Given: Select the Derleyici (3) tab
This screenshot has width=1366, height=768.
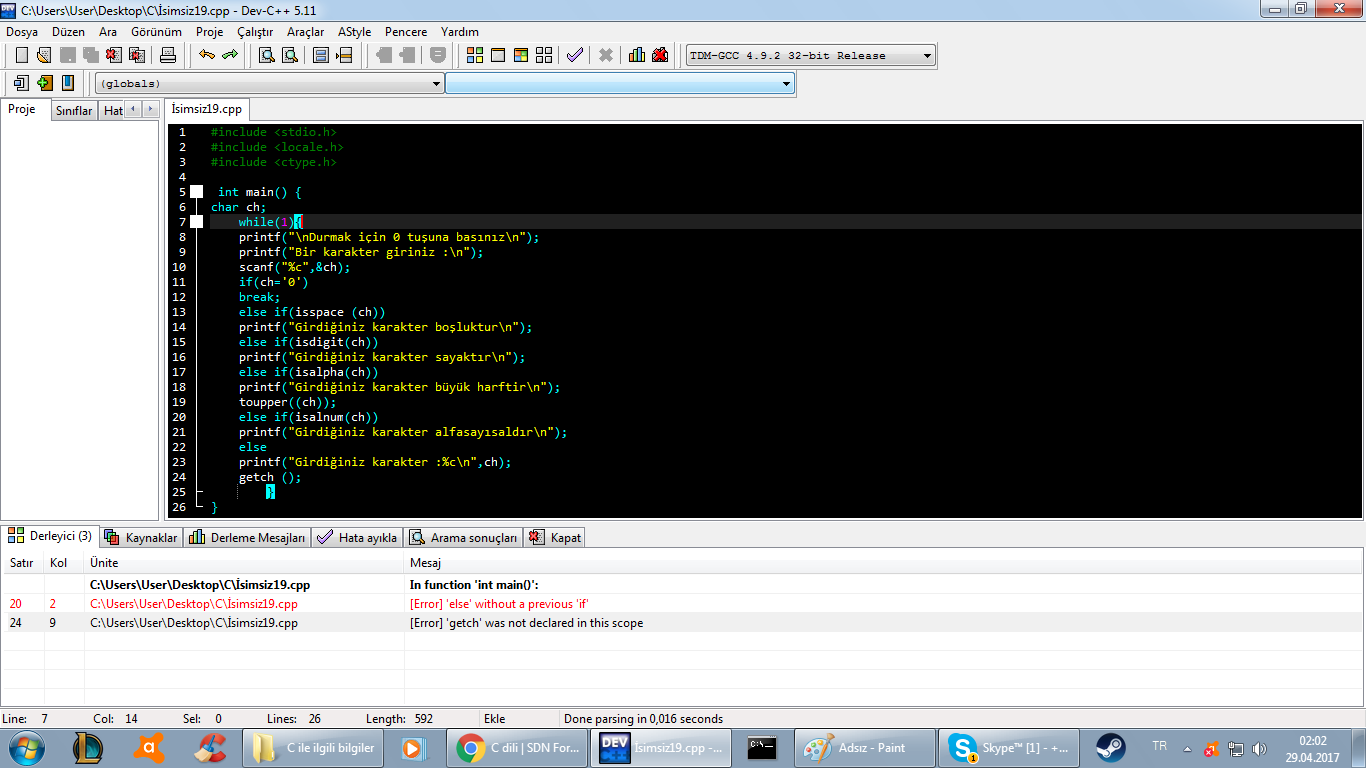Looking at the screenshot, I should tap(50, 536).
